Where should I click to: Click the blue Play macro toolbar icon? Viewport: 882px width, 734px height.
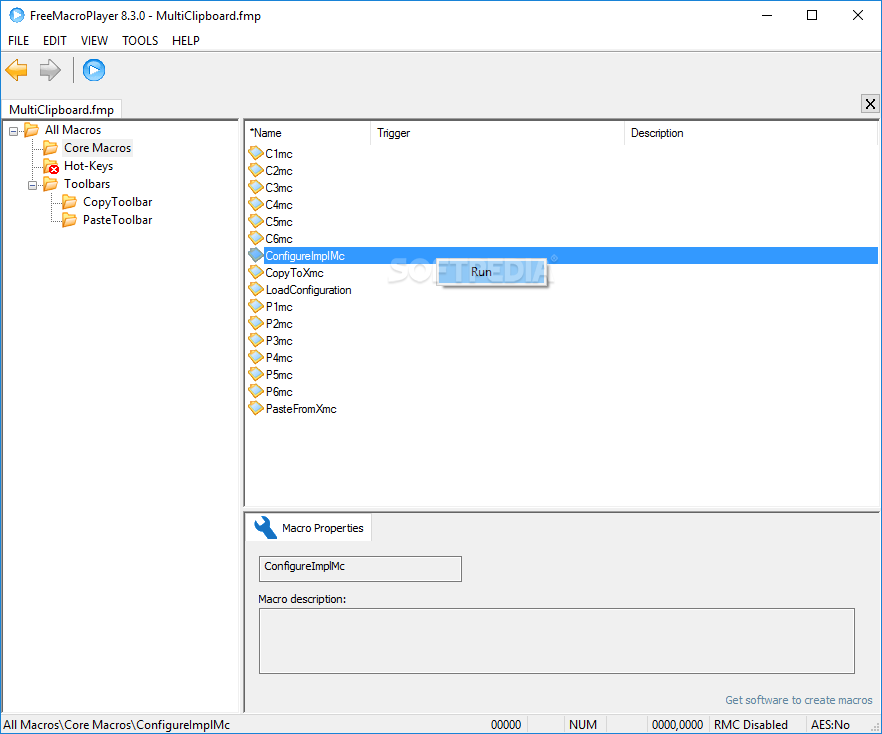(94, 70)
